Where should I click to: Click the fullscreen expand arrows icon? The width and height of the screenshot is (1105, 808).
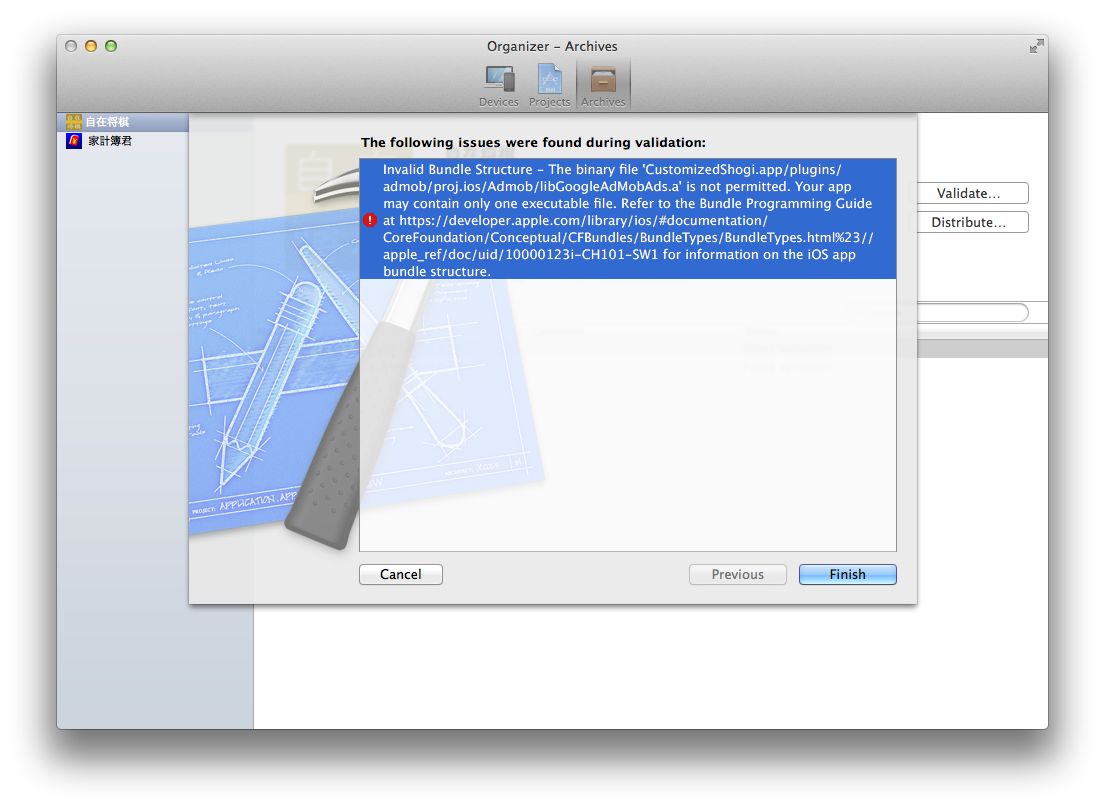tap(1036, 45)
